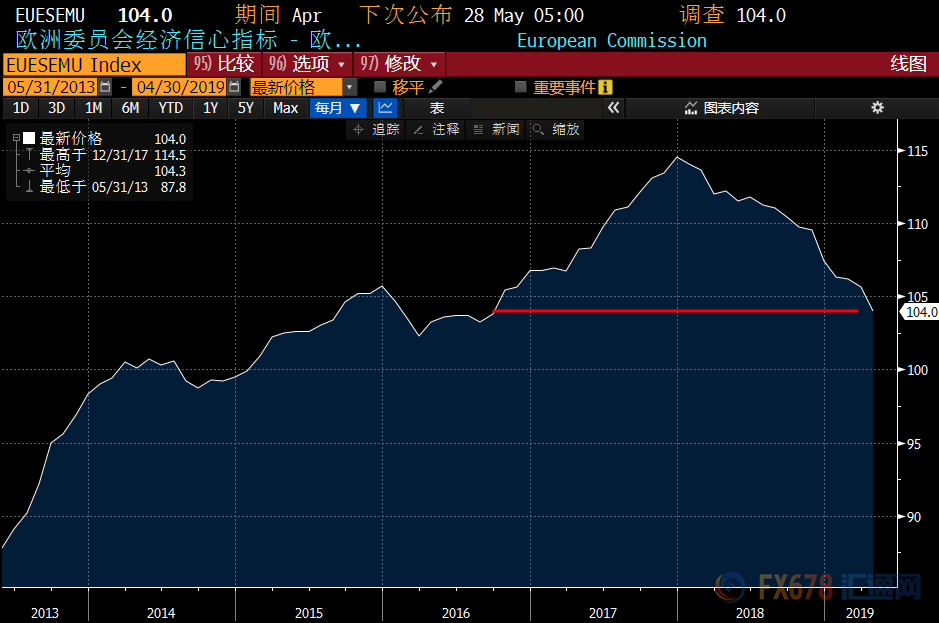This screenshot has width=939, height=623.
Task: Collapse panel with double-chevron icon
Action: 613,108
